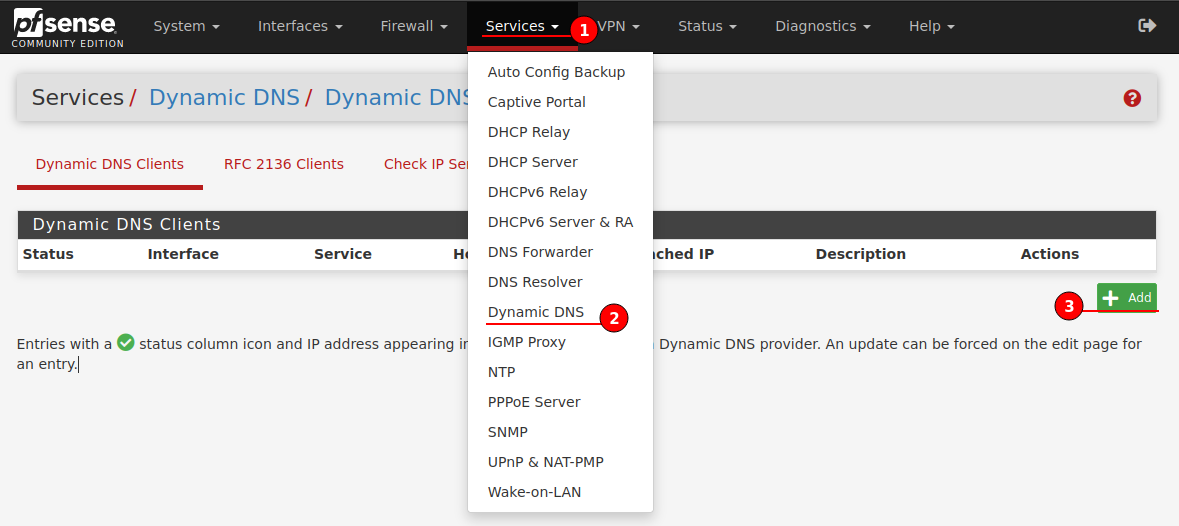Click the Status column header

[48, 255]
